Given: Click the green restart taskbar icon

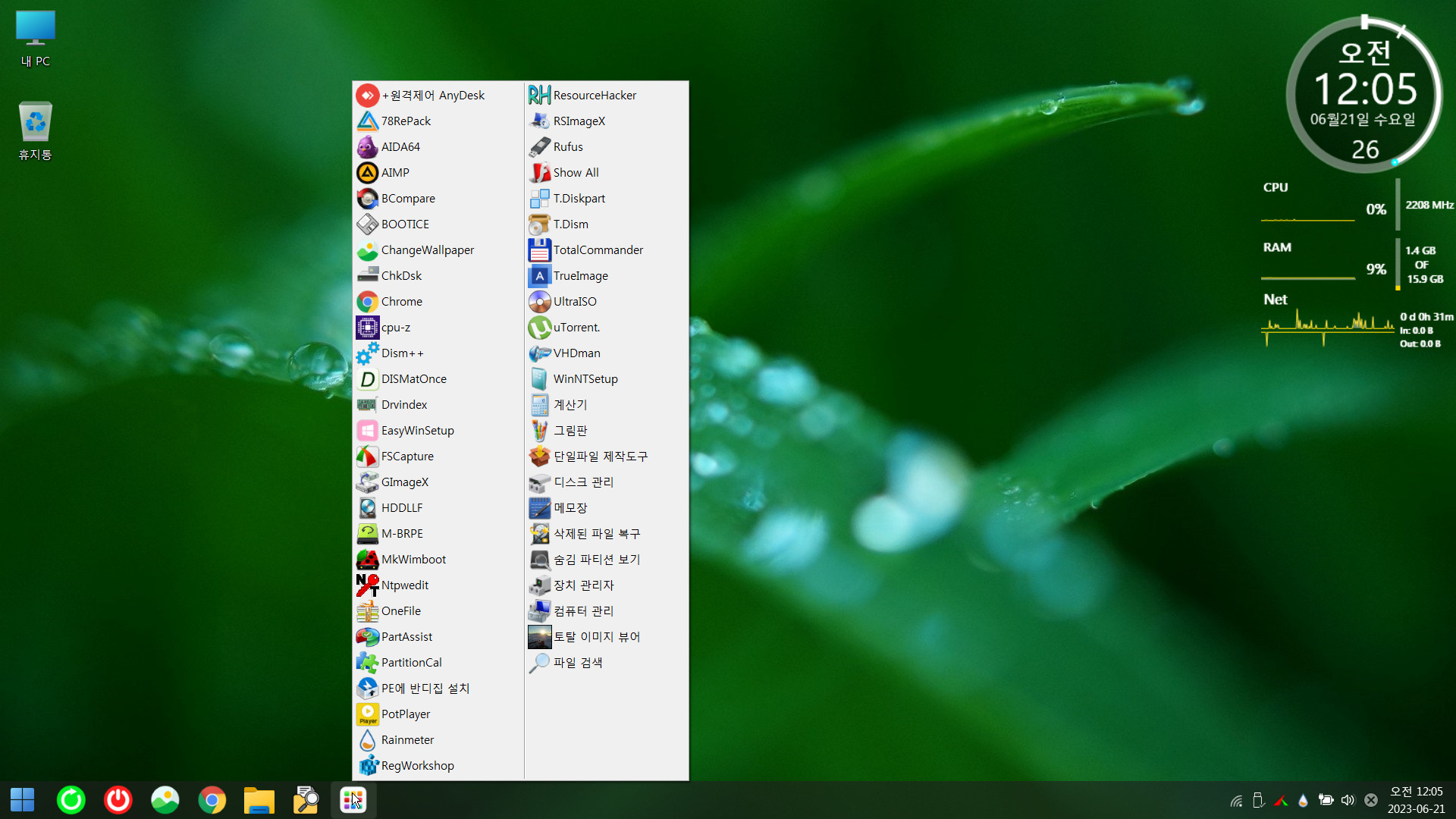Looking at the screenshot, I should pyautogui.click(x=71, y=800).
